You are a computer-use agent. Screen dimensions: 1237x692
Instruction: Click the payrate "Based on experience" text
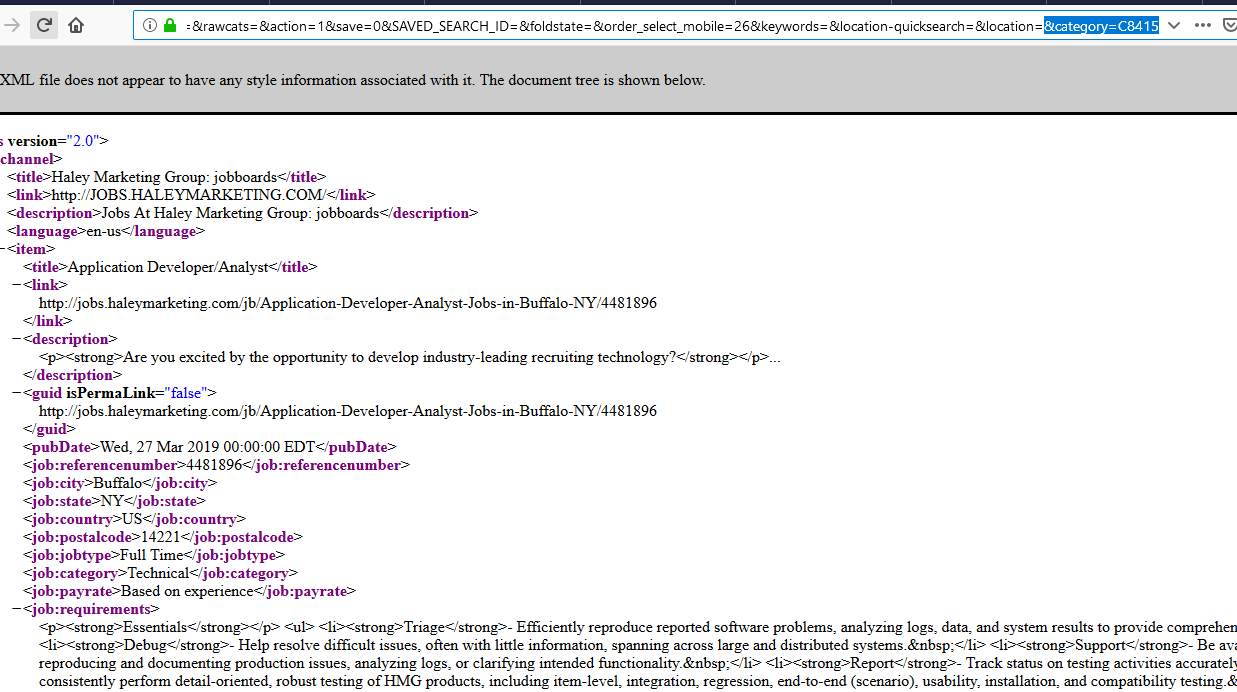[x=187, y=591]
